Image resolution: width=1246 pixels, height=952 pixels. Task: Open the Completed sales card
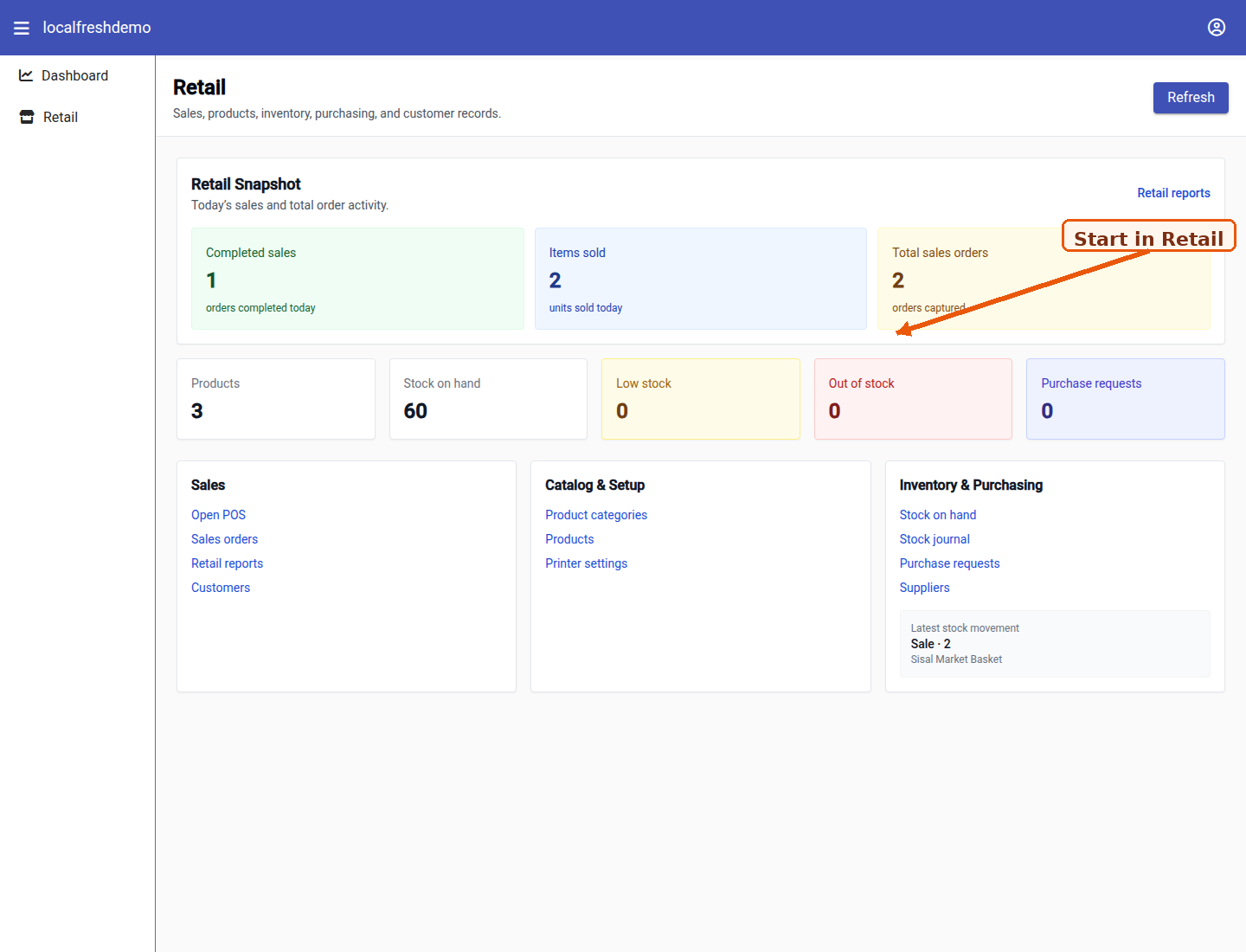[357, 279]
